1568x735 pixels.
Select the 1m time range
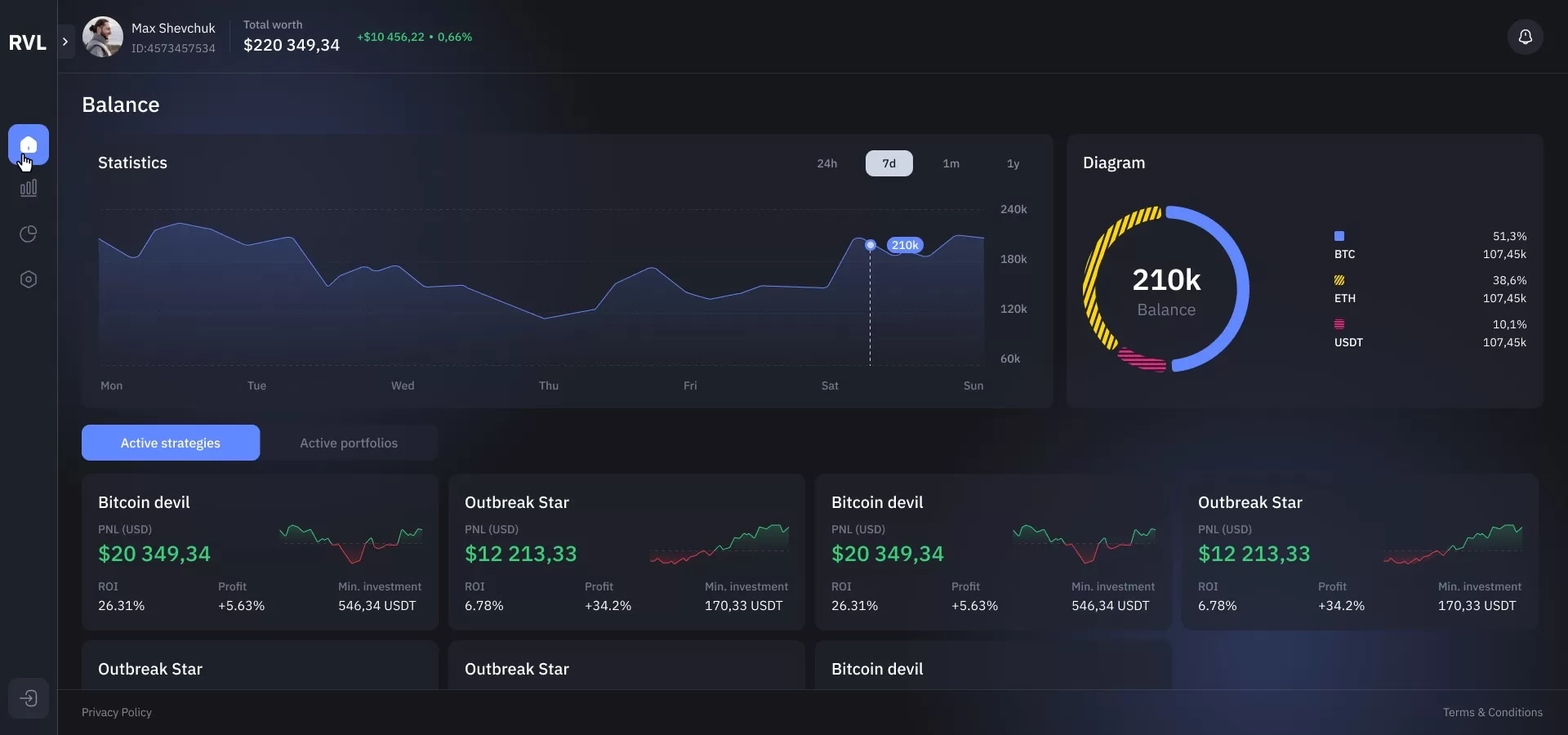tap(951, 163)
